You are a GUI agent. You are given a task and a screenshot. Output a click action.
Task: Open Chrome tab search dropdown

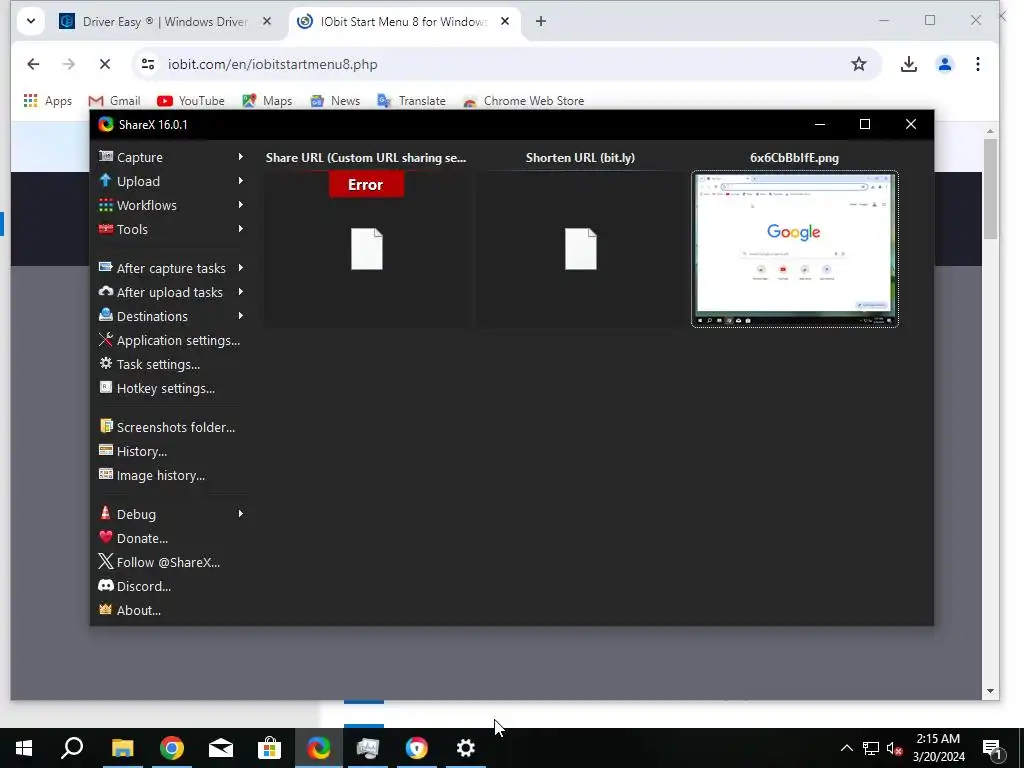(31, 21)
